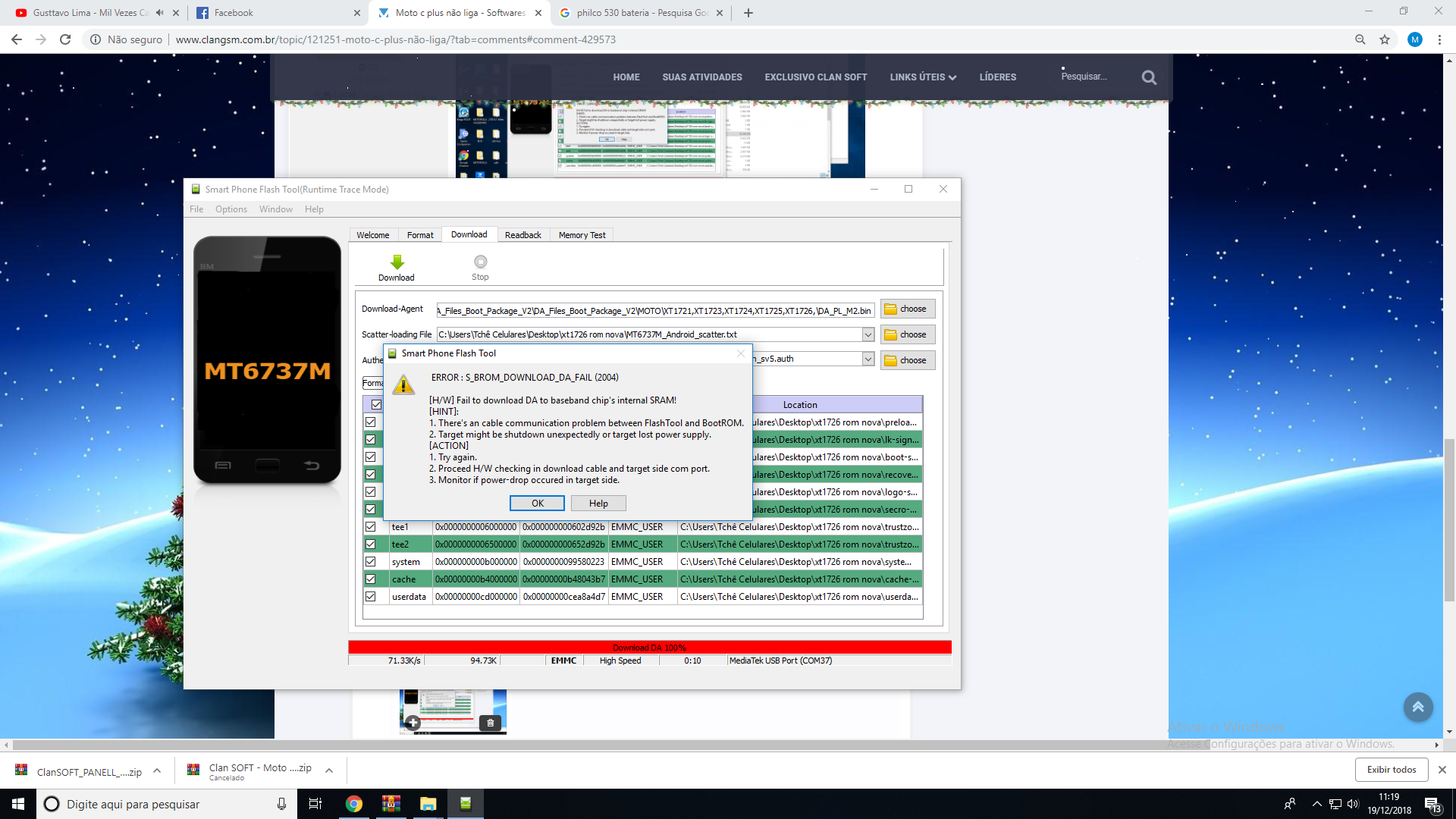Switch to the Format tab
This screenshot has width=1456, height=819.
[420, 235]
